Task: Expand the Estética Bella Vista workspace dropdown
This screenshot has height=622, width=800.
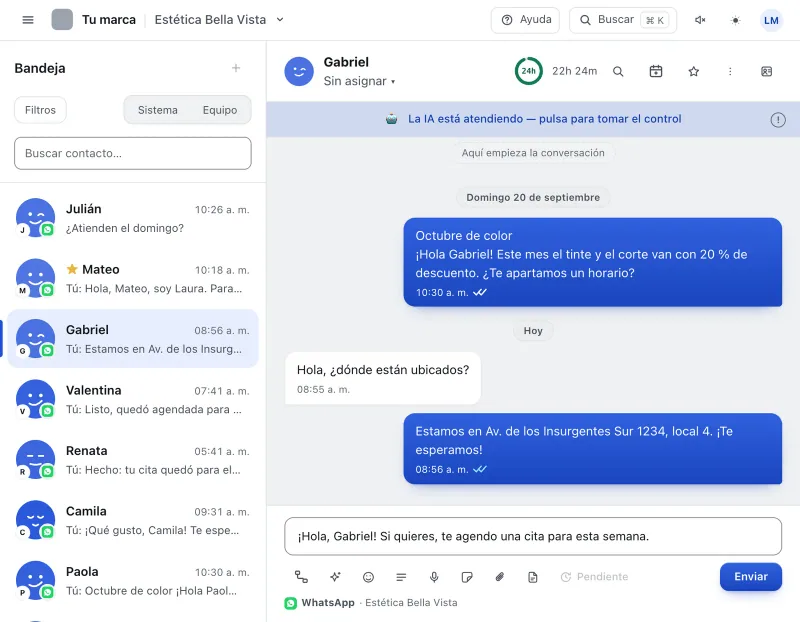Action: click(219, 20)
